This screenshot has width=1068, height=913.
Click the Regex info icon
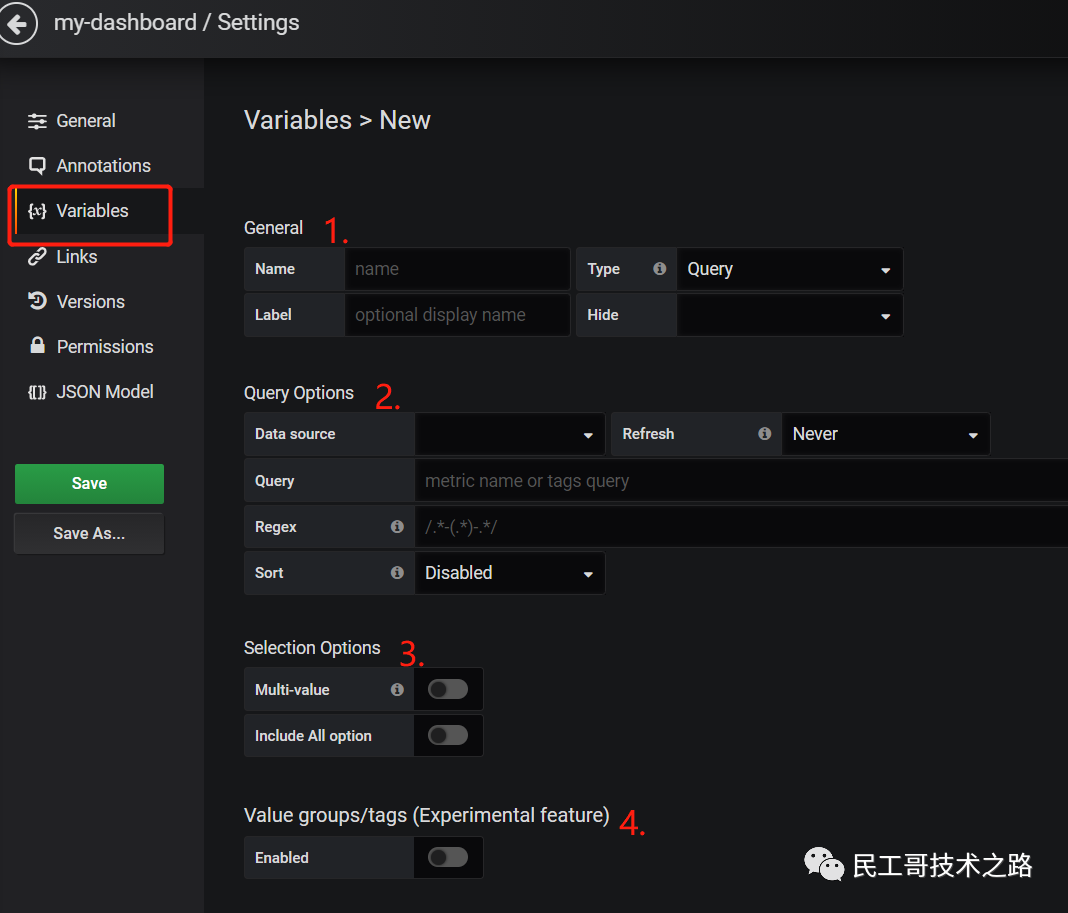coord(397,527)
